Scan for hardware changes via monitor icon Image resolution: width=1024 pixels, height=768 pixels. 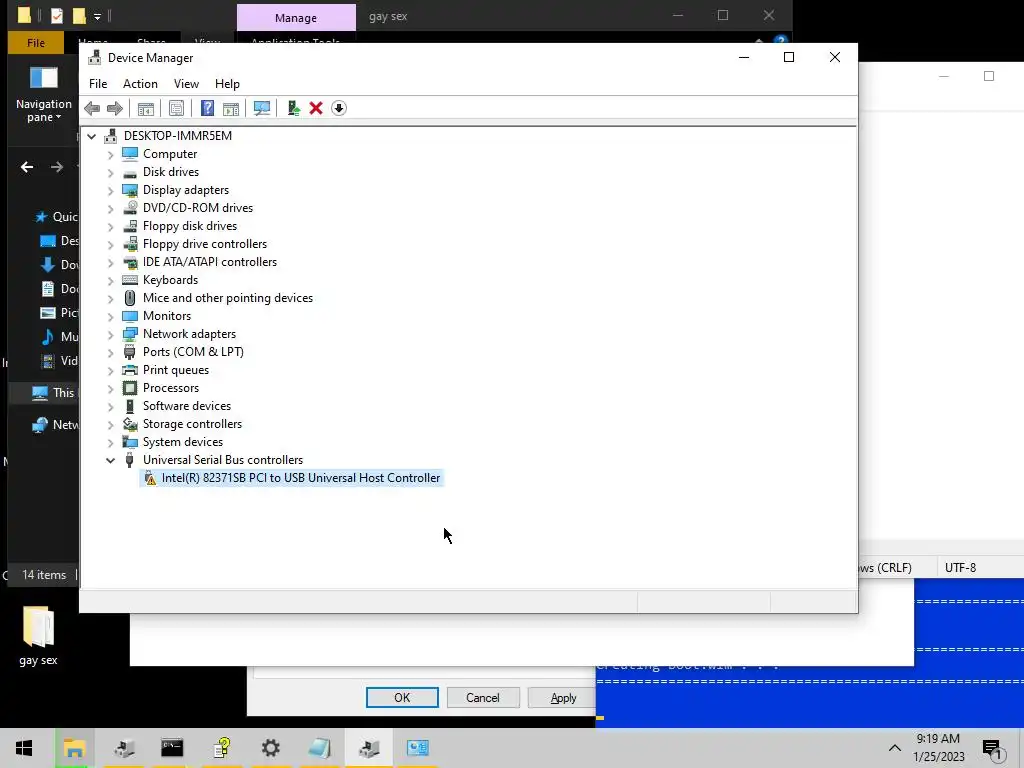point(262,108)
